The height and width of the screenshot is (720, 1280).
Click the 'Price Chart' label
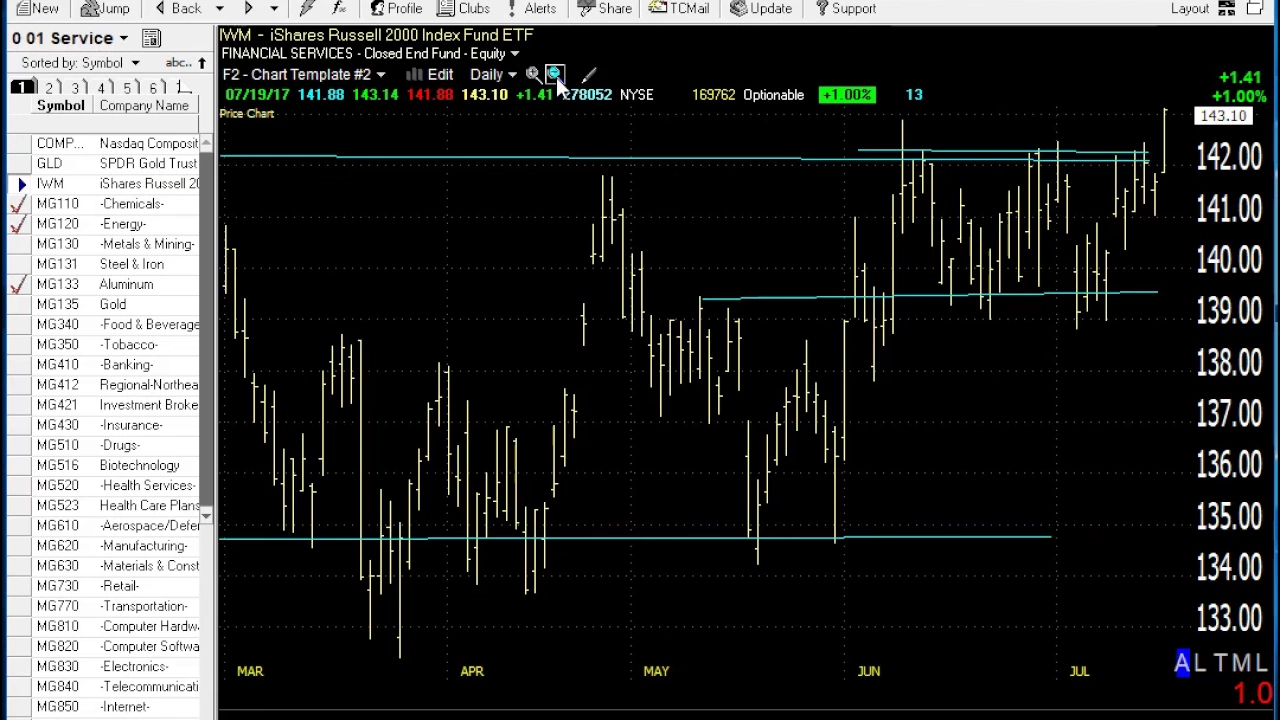(x=246, y=114)
